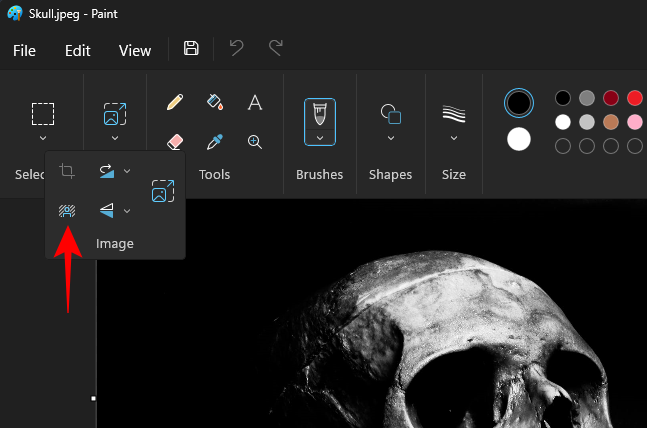The image size is (647, 428).
Task: Expand the Flip options chevron
Action: 127,211
